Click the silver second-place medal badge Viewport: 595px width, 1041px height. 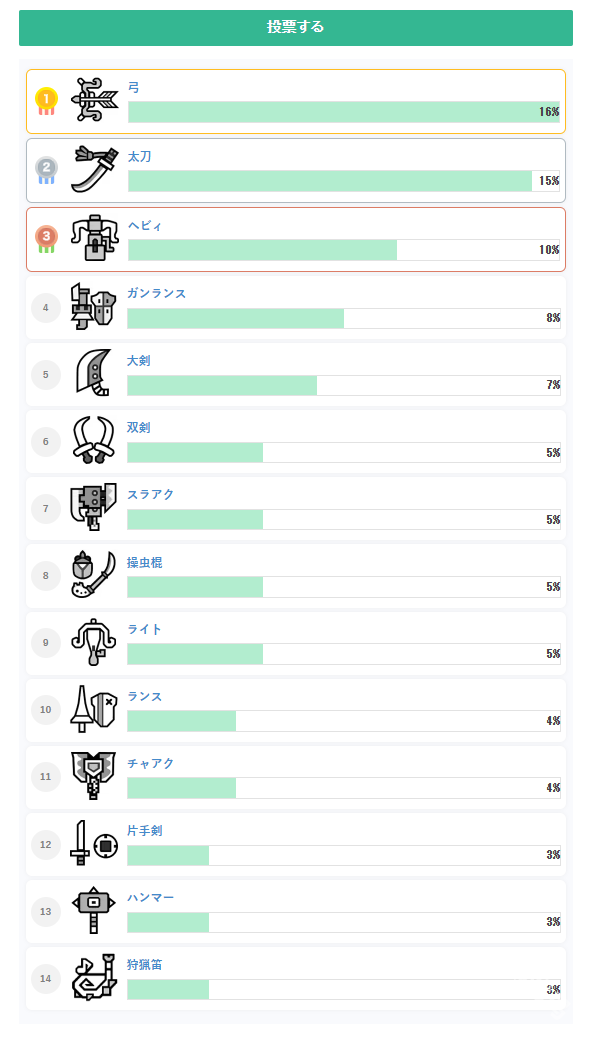[46, 171]
